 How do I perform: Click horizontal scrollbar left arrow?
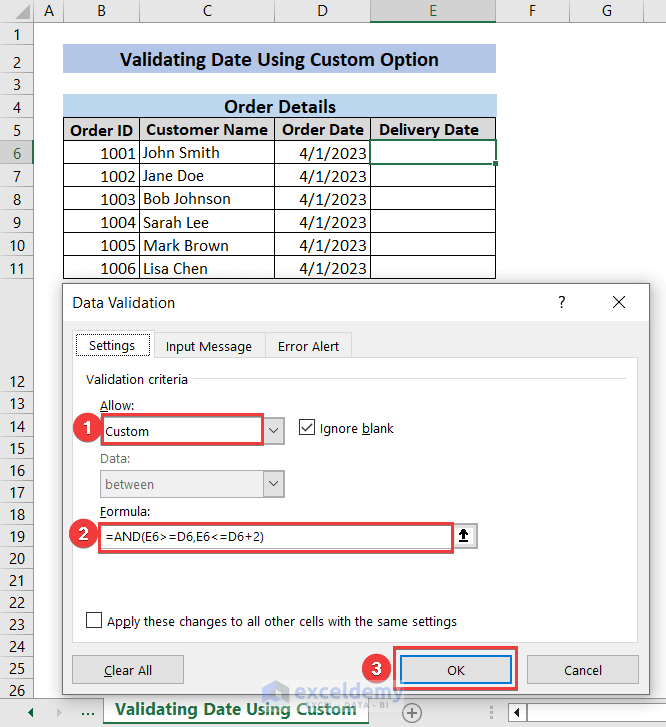[516, 712]
